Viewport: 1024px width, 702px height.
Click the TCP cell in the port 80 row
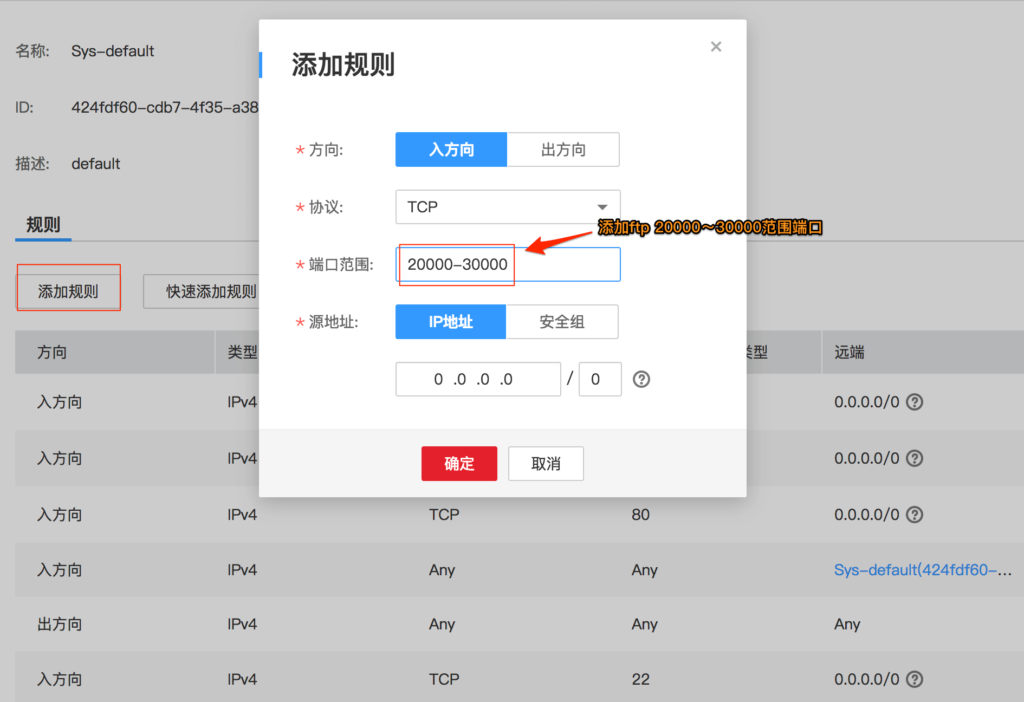(444, 515)
